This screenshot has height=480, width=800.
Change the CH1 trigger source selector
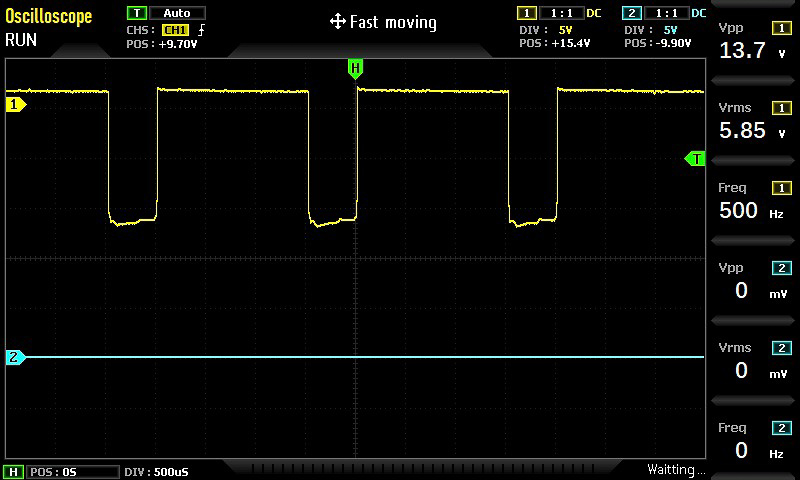tap(175, 30)
